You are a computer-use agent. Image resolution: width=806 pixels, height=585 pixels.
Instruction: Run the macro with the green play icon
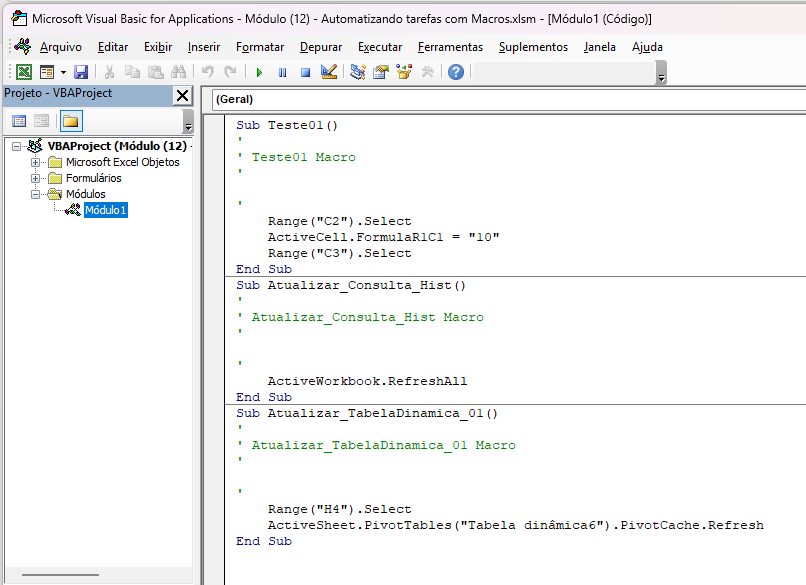[x=259, y=72]
